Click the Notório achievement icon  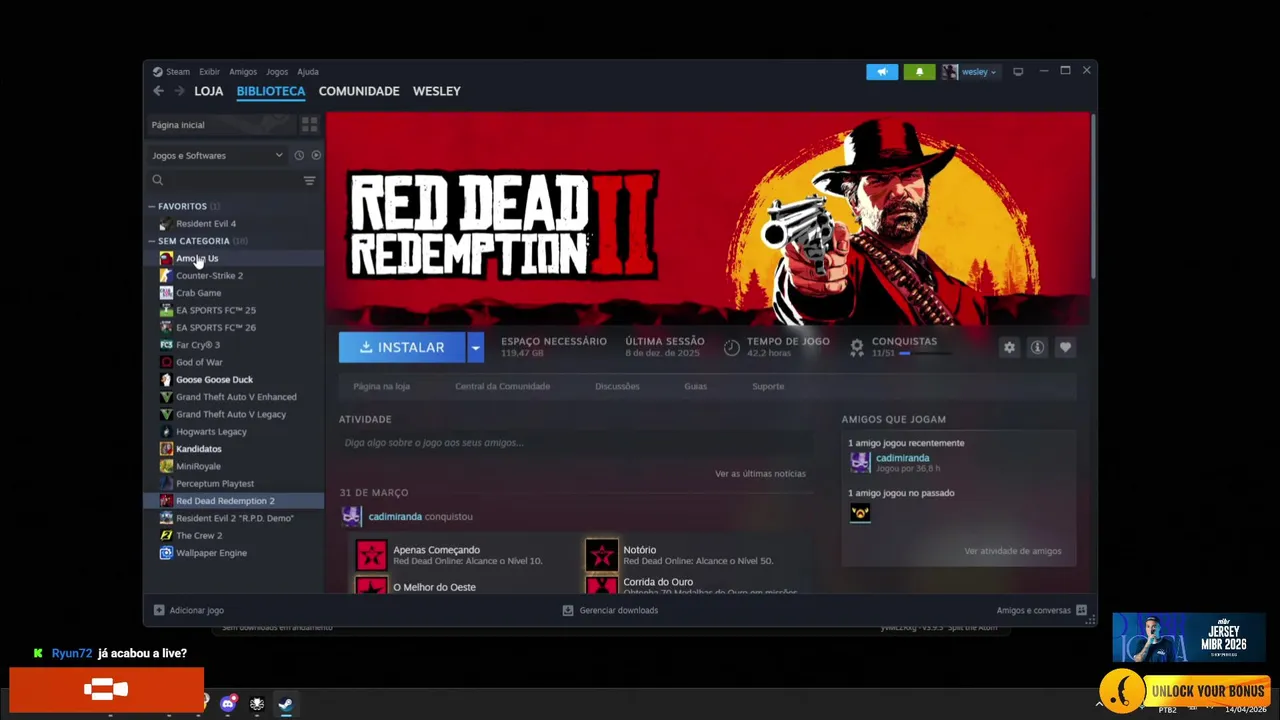[601, 555]
